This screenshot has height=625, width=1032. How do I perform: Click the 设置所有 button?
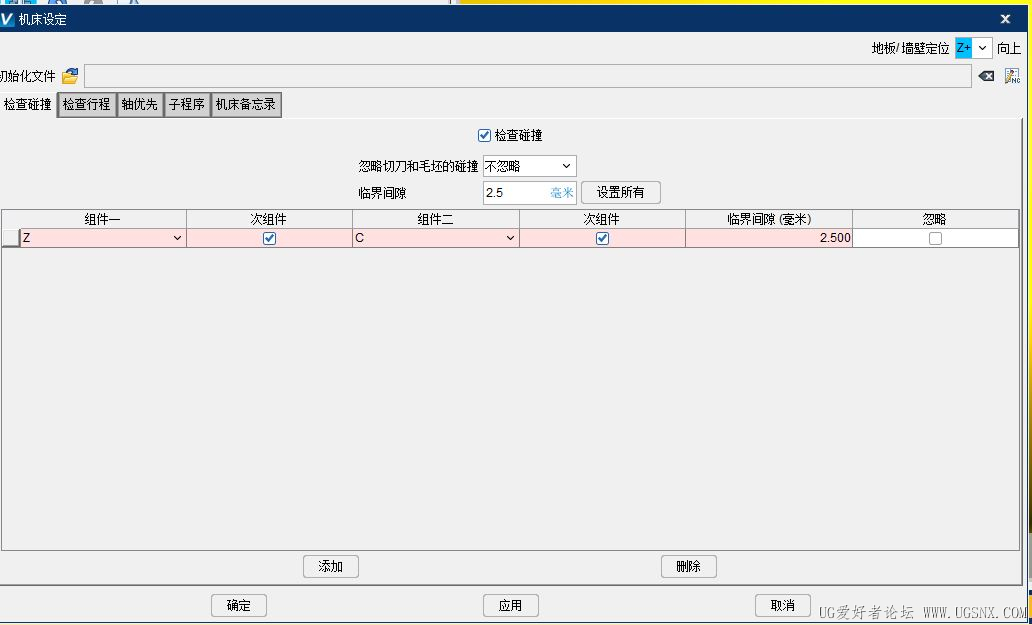pos(621,193)
